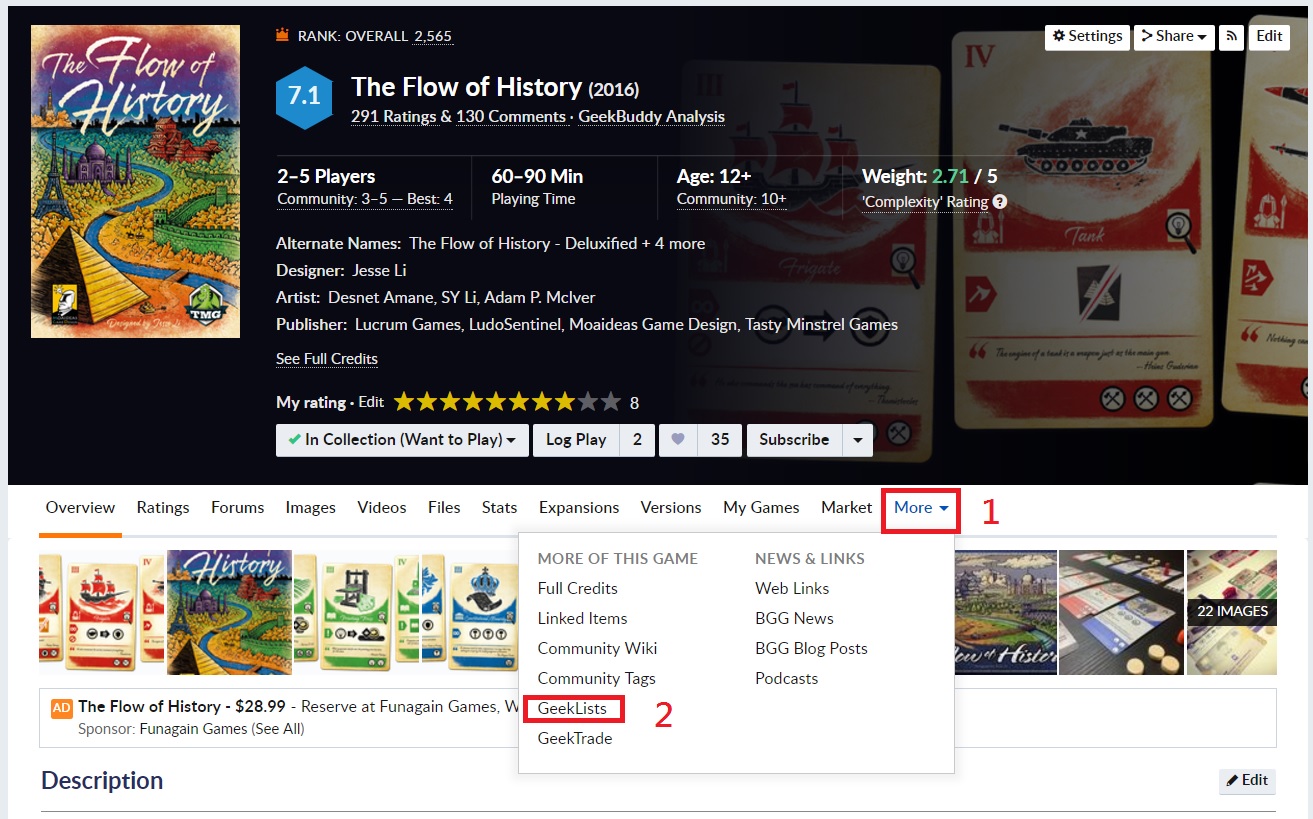
Task: Open publisher Lucrum Games link
Action: [x=408, y=325]
